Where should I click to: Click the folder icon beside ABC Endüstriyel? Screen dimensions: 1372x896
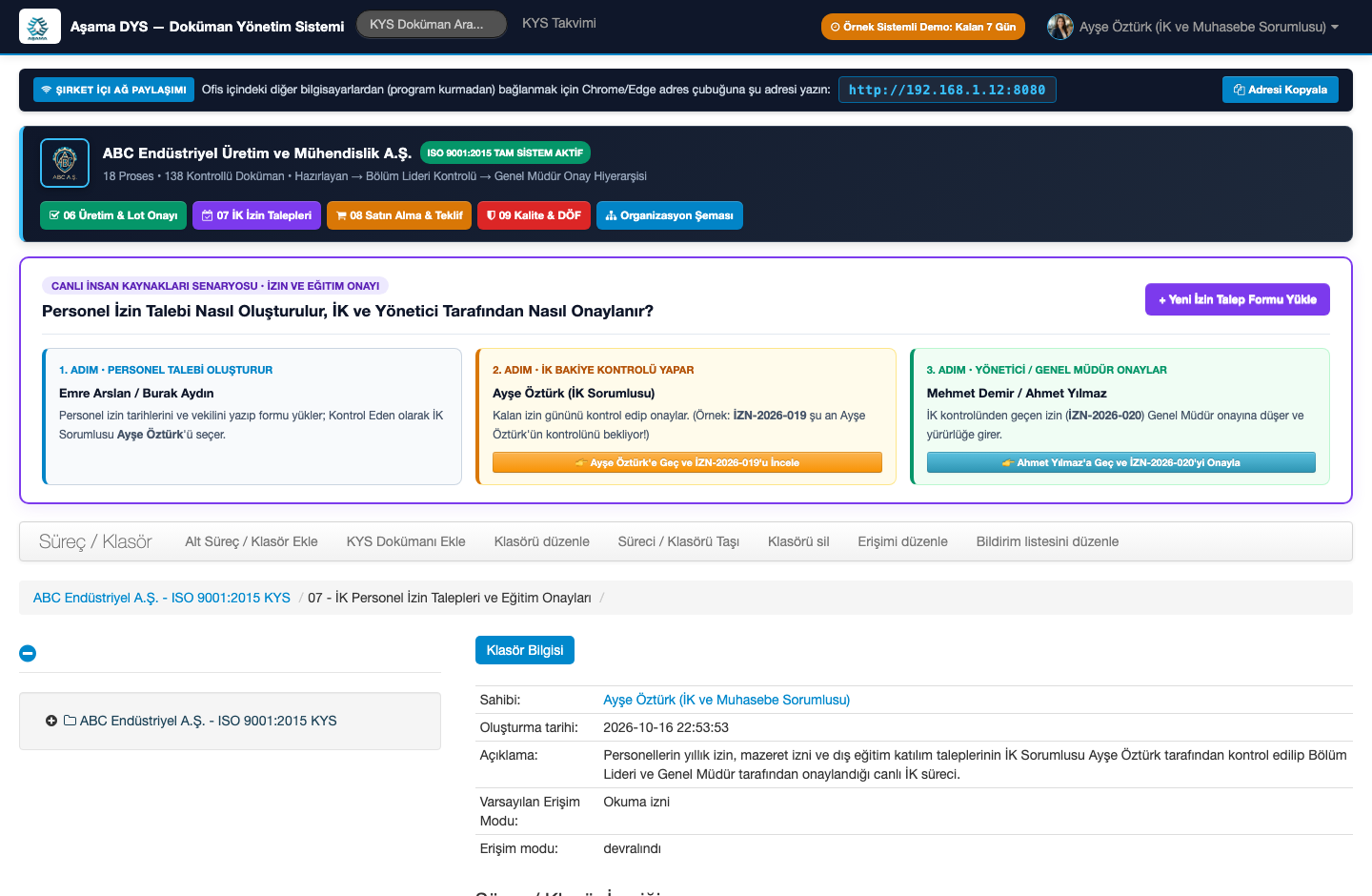70,721
